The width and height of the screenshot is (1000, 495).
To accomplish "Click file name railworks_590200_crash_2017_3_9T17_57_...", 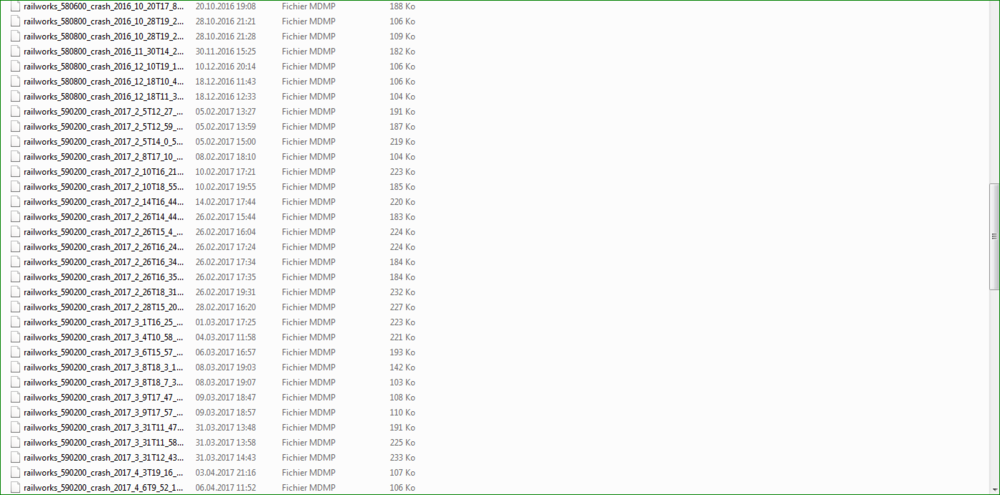I will point(103,413).
